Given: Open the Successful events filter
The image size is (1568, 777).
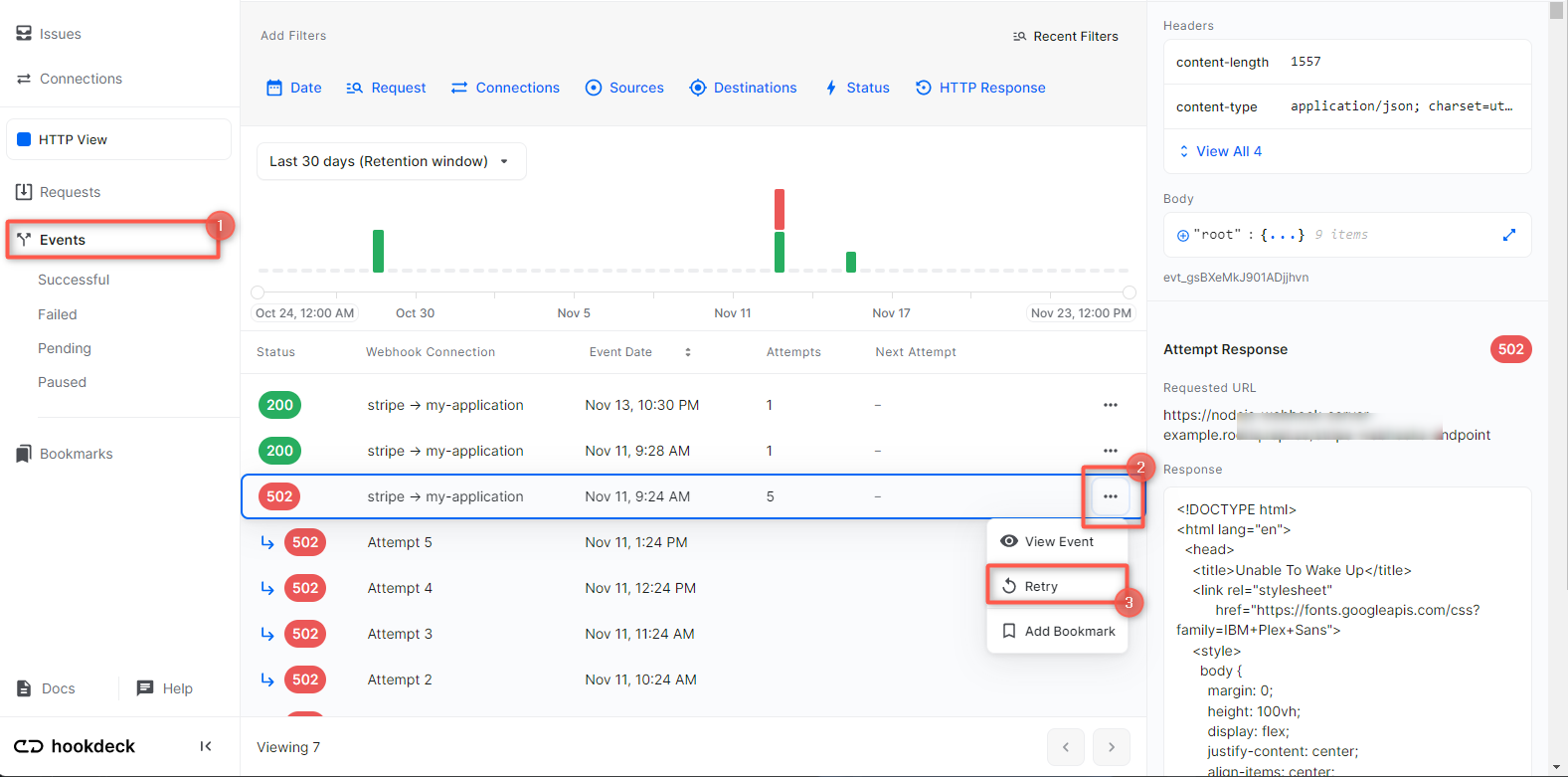Looking at the screenshot, I should tap(74, 280).
